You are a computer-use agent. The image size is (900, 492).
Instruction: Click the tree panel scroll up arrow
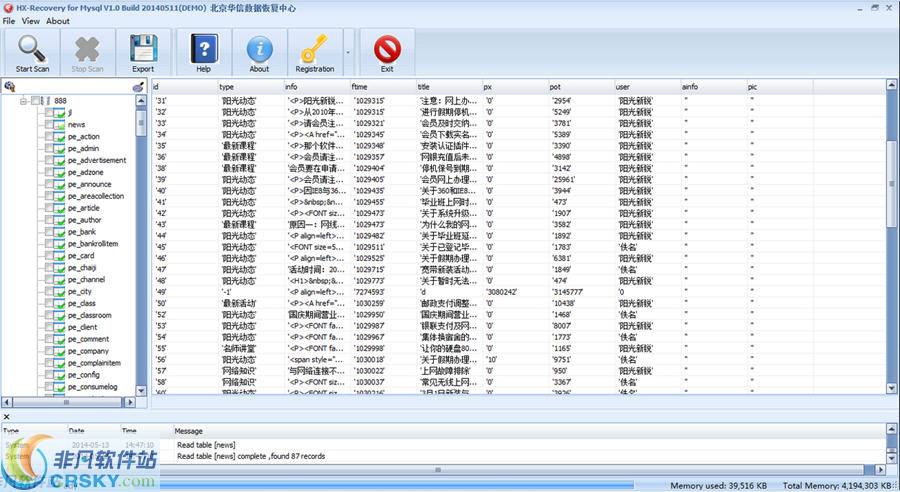pos(141,100)
